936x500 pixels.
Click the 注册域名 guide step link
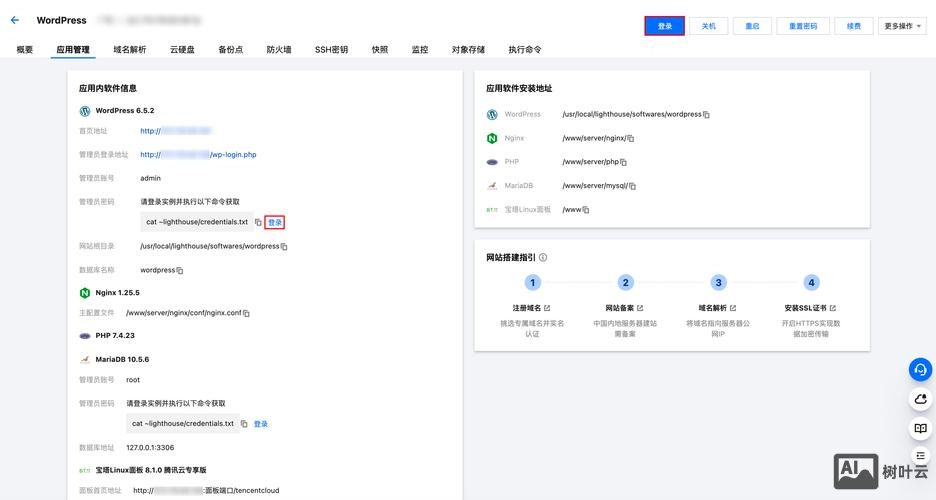pos(526,308)
